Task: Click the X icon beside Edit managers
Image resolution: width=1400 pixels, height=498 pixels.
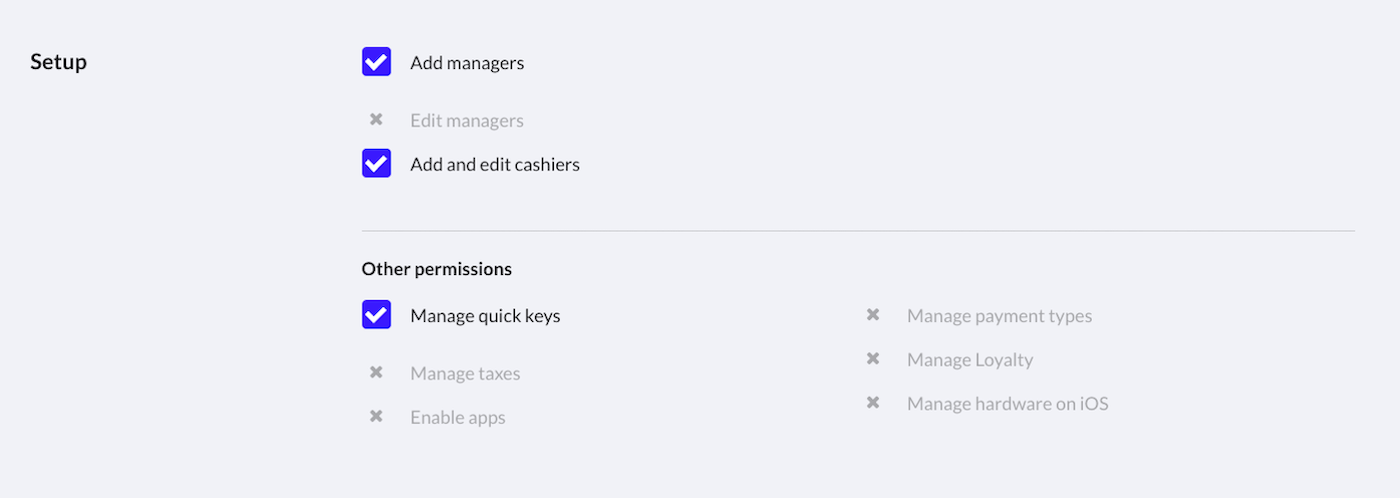Action: click(x=376, y=120)
